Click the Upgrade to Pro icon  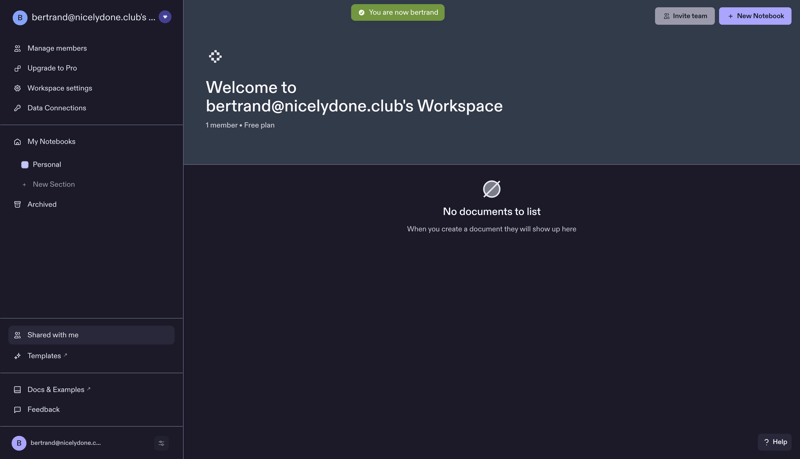point(17,68)
